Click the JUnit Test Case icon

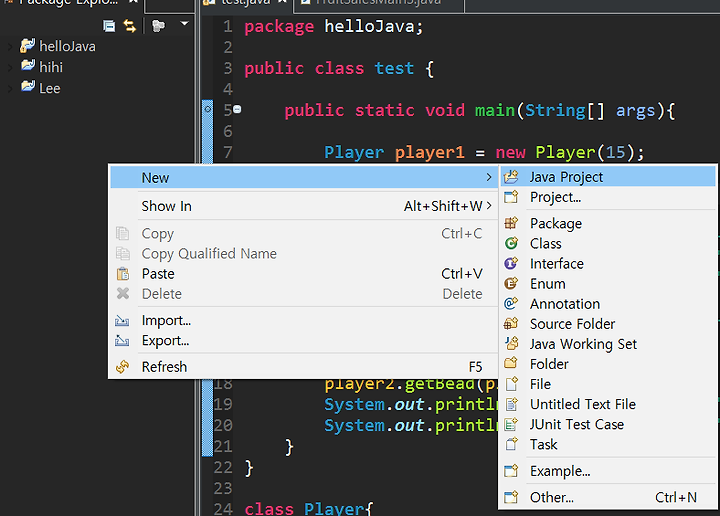coord(511,424)
